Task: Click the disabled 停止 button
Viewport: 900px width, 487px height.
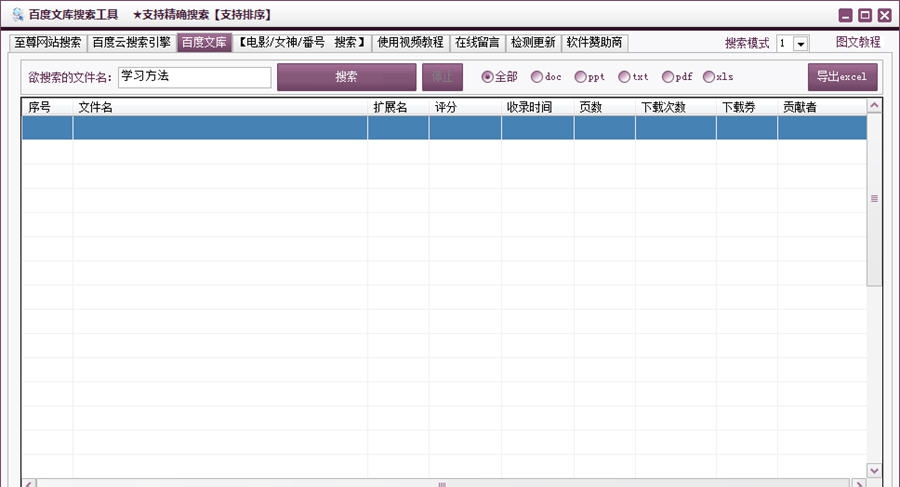Action: click(442, 77)
